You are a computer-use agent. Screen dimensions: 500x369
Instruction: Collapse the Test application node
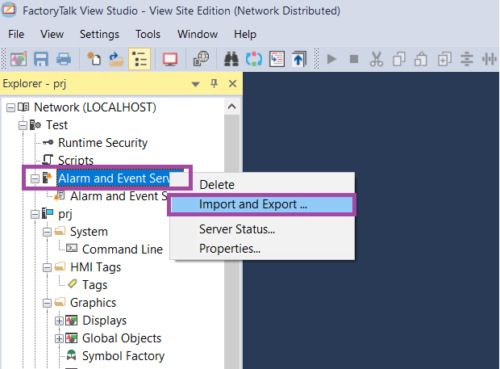coord(23,126)
